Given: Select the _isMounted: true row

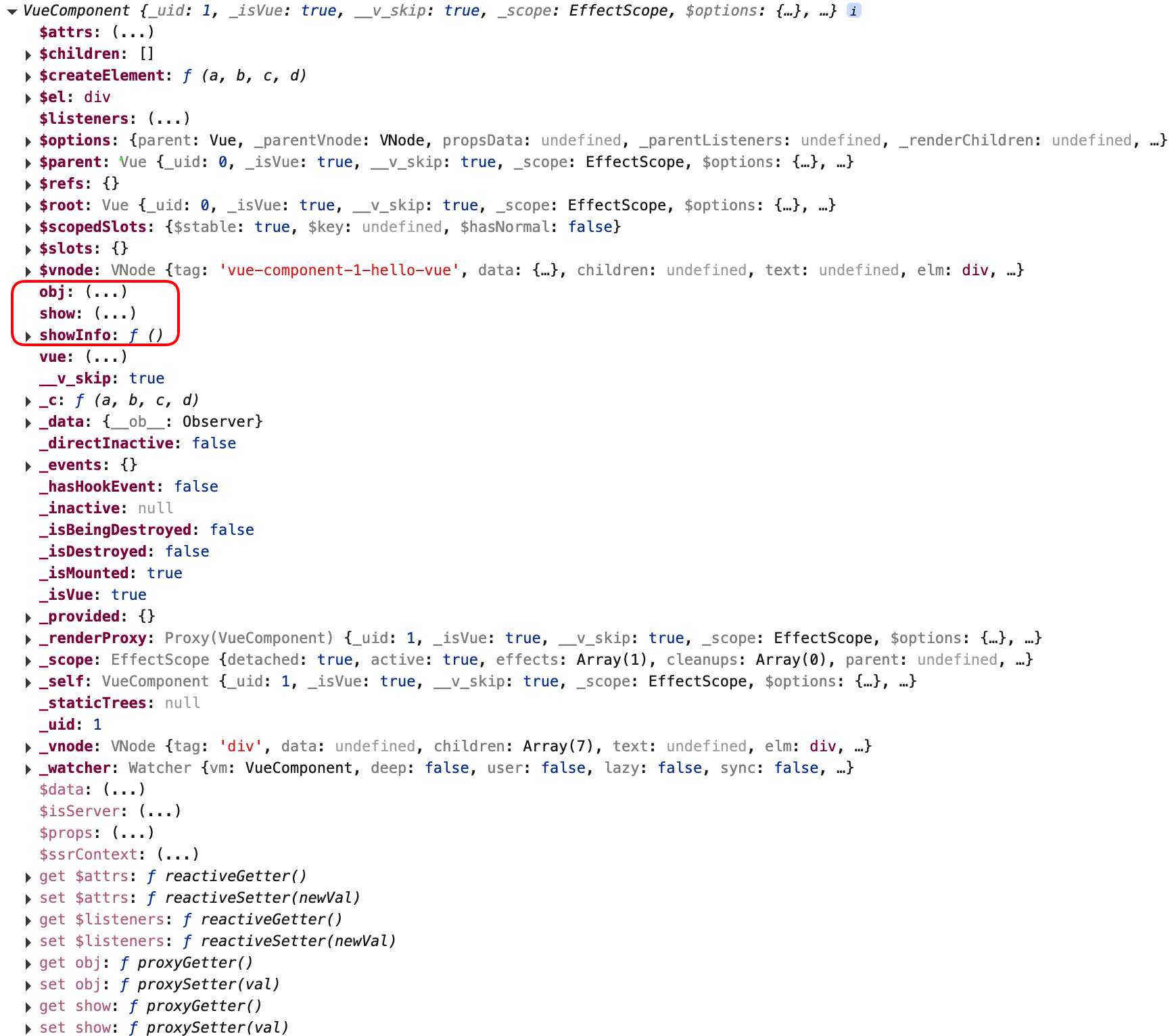Looking at the screenshot, I should coord(111,573).
